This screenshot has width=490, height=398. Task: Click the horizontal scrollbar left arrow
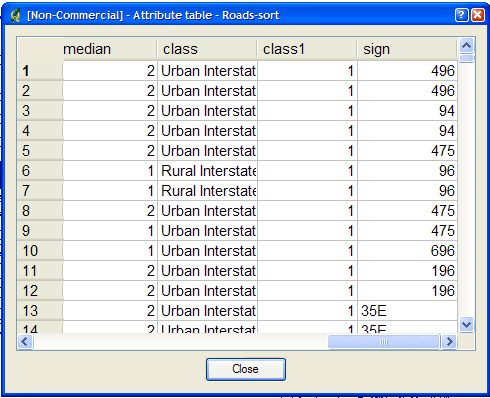pos(25,342)
